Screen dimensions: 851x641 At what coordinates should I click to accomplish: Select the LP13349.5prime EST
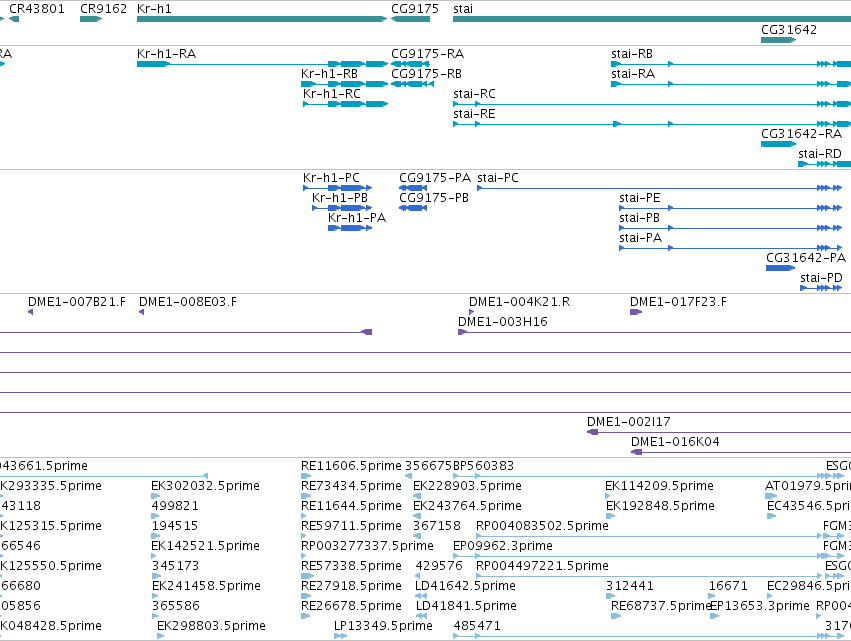pyautogui.click(x=340, y=636)
